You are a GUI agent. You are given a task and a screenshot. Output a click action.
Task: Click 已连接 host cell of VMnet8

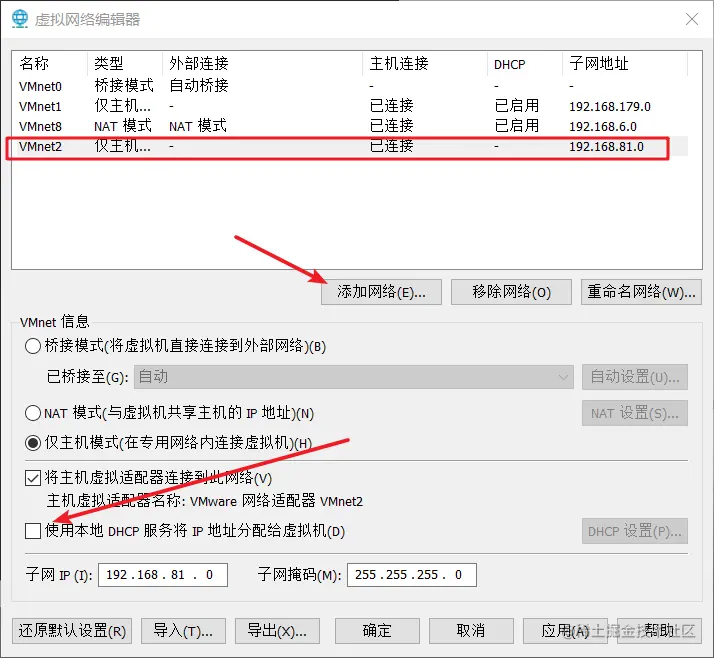pyautogui.click(x=392, y=126)
